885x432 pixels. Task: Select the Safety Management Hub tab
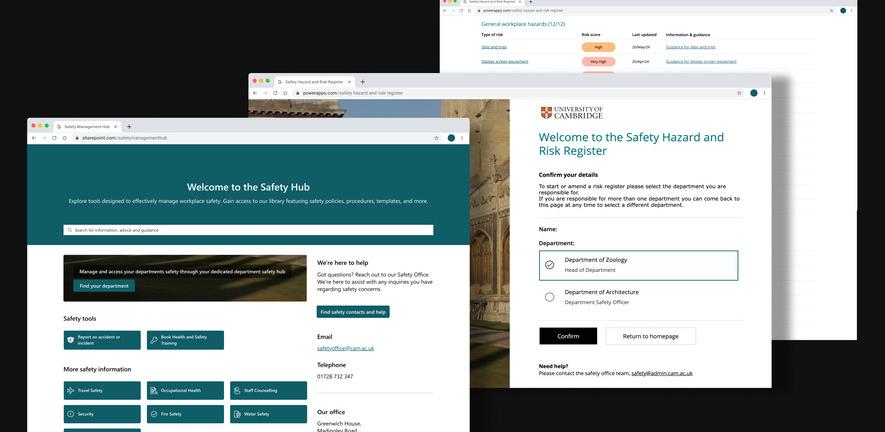click(x=87, y=126)
